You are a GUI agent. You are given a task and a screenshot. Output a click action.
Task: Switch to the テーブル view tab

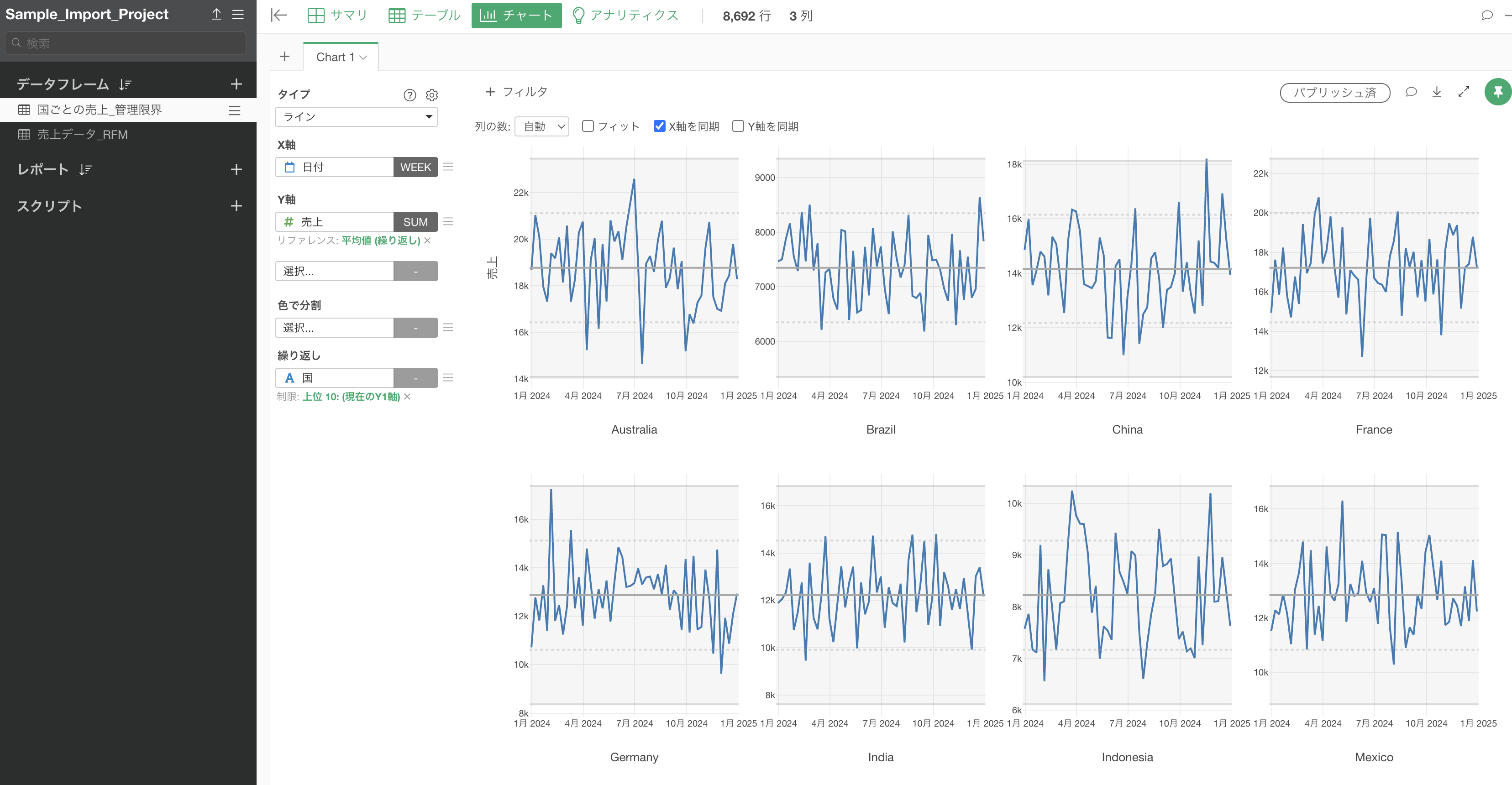click(x=424, y=15)
